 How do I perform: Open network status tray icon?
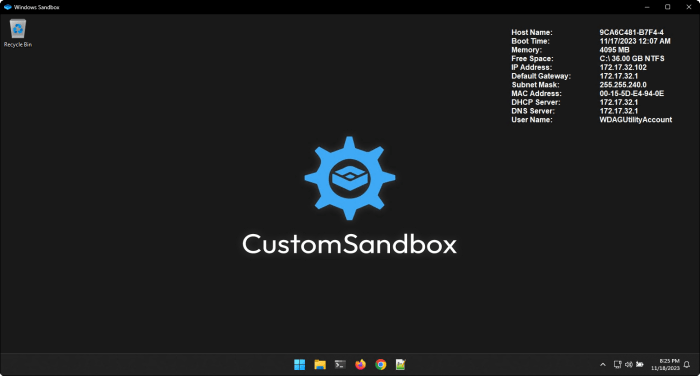click(617, 364)
